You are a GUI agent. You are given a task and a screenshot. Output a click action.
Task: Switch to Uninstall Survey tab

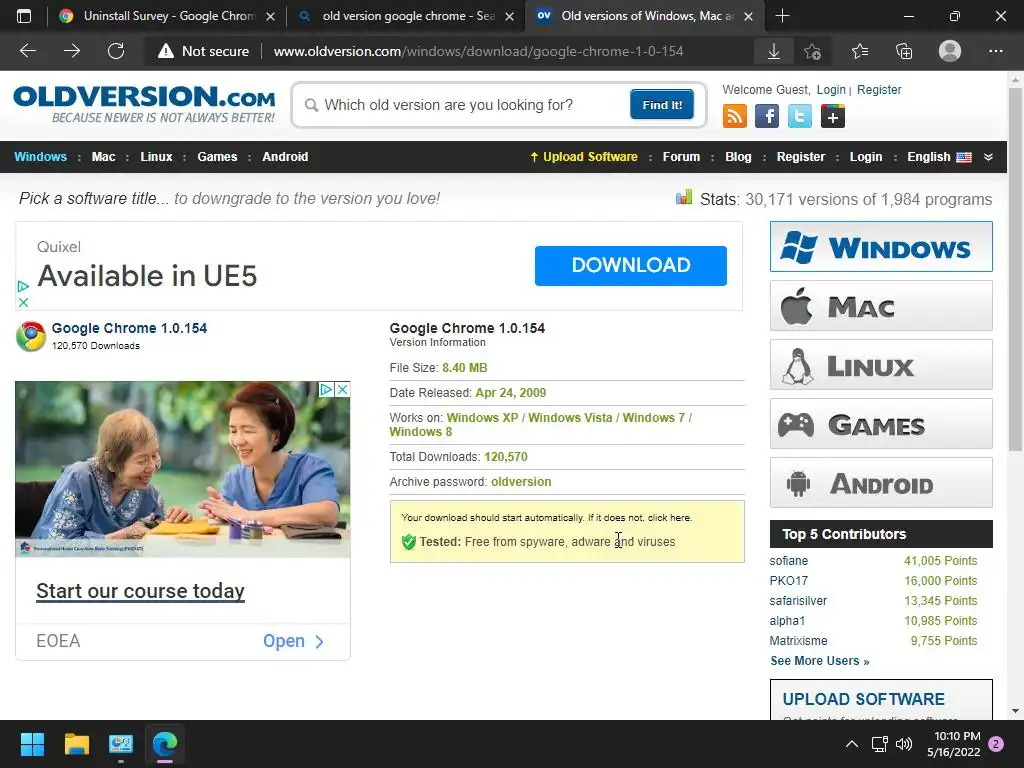168,16
